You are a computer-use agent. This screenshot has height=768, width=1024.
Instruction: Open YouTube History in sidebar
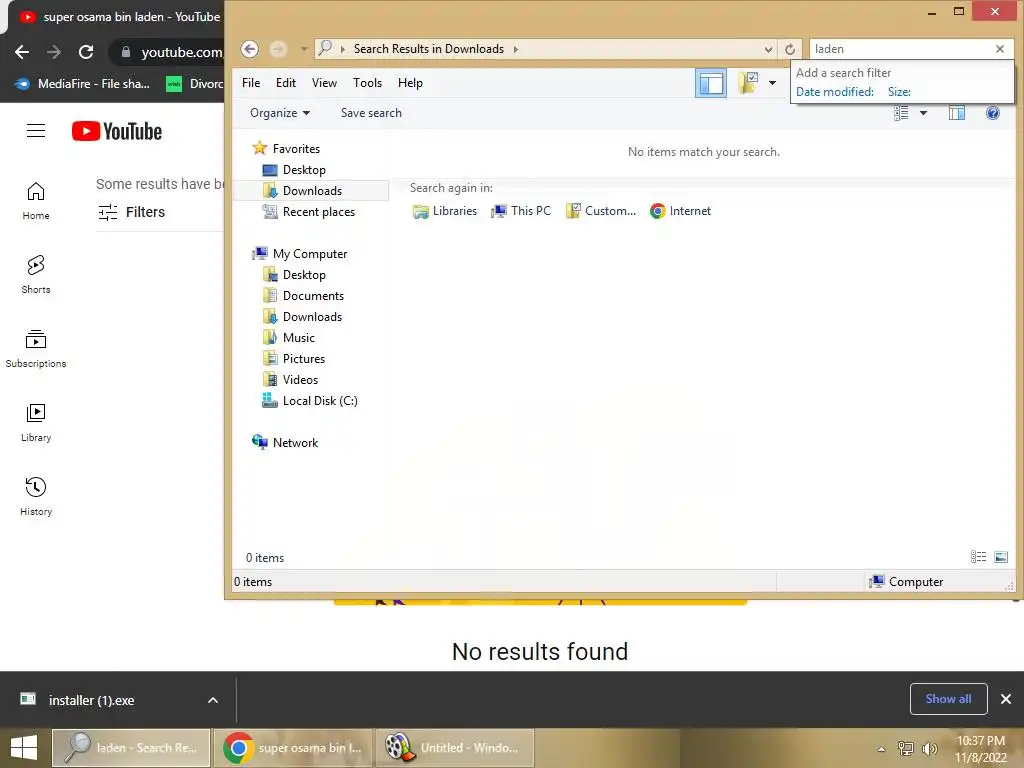click(36, 496)
